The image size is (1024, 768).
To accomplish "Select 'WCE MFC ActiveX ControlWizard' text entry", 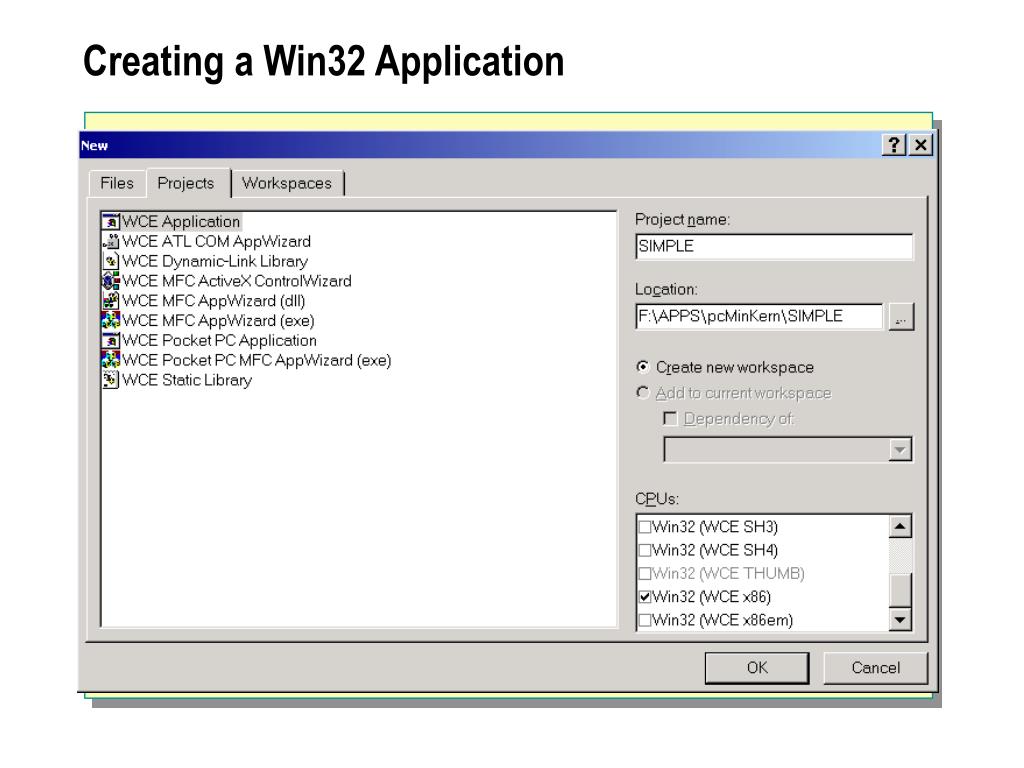I will (x=236, y=281).
